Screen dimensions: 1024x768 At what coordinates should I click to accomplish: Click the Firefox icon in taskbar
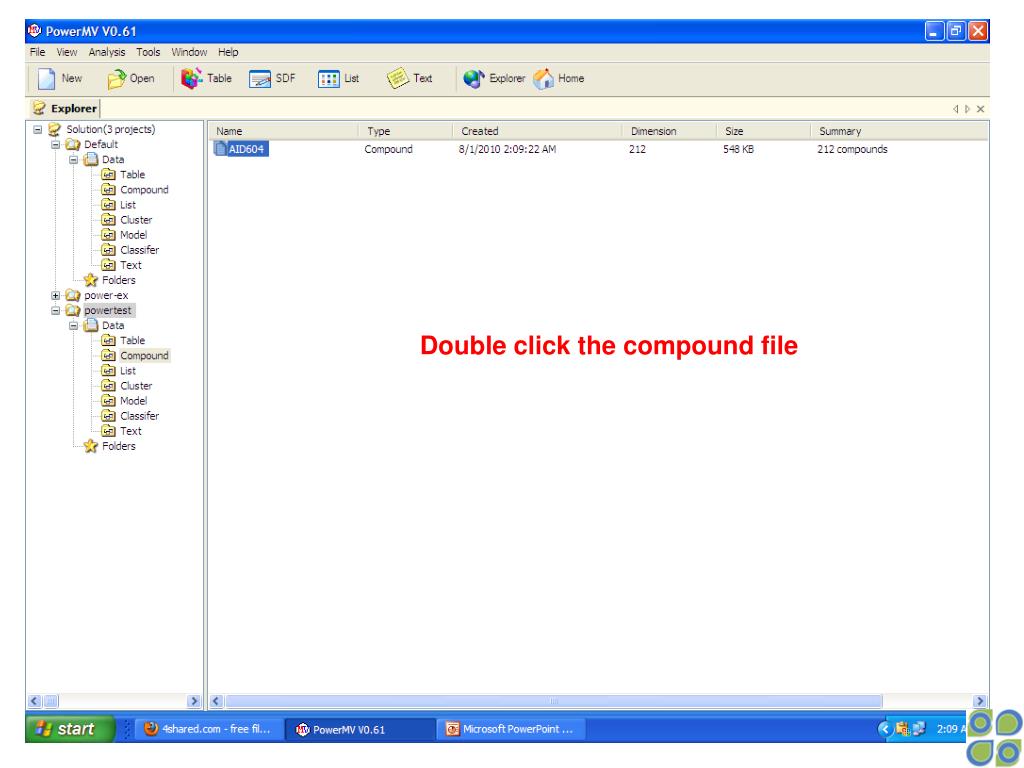pos(151,729)
